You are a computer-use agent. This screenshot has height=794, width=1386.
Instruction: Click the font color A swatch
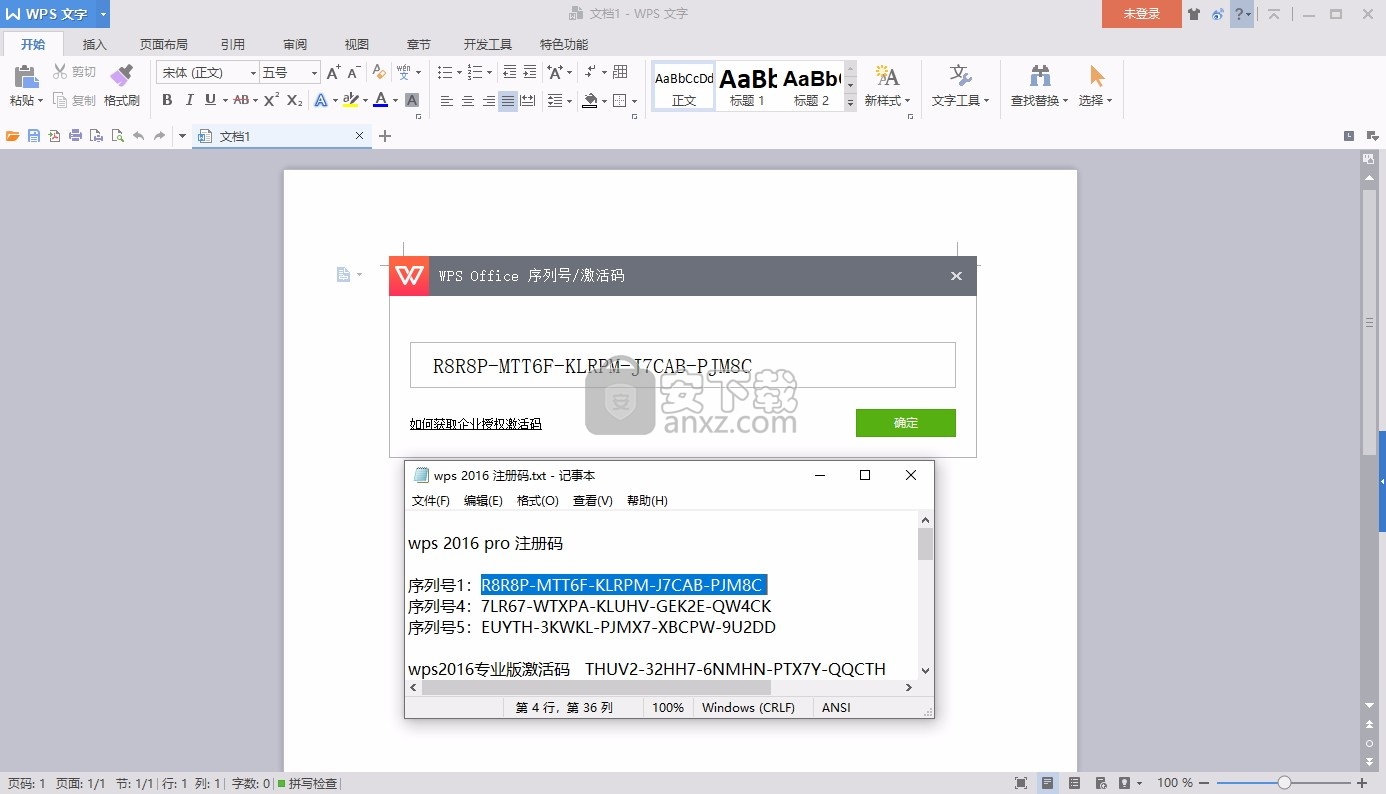380,100
